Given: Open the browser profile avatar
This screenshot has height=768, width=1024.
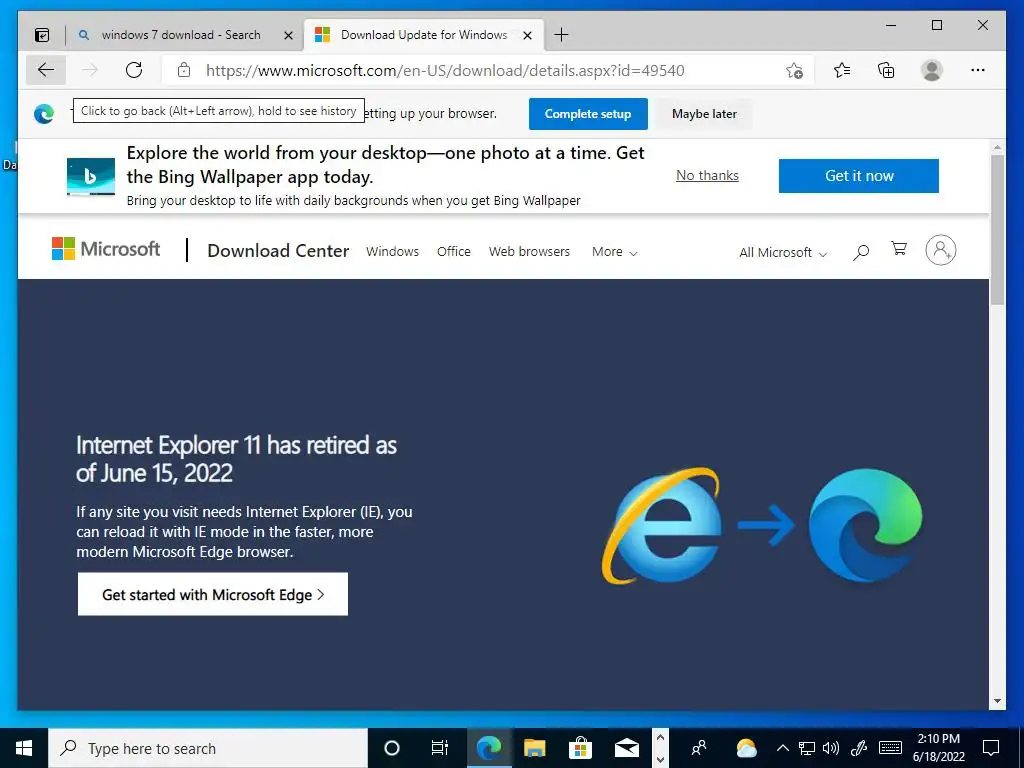Looking at the screenshot, I should tap(932, 70).
